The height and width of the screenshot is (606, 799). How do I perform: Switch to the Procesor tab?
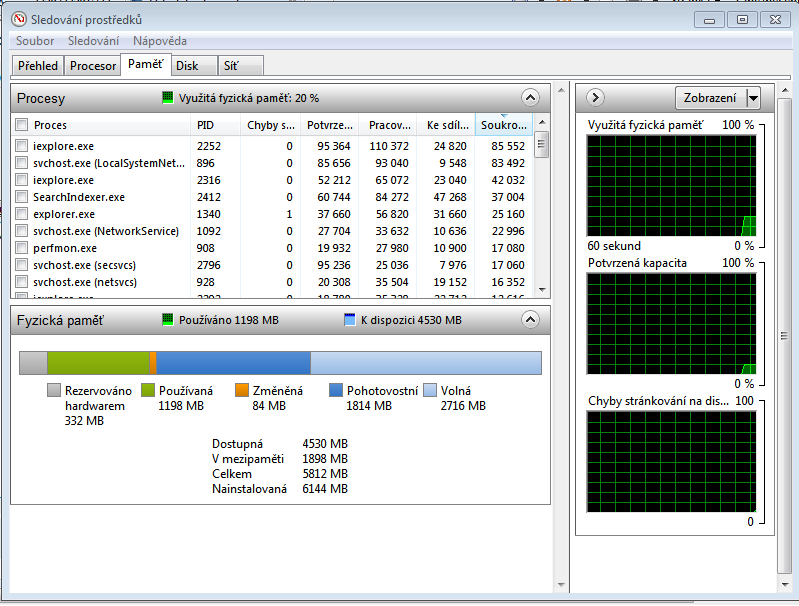point(93,66)
